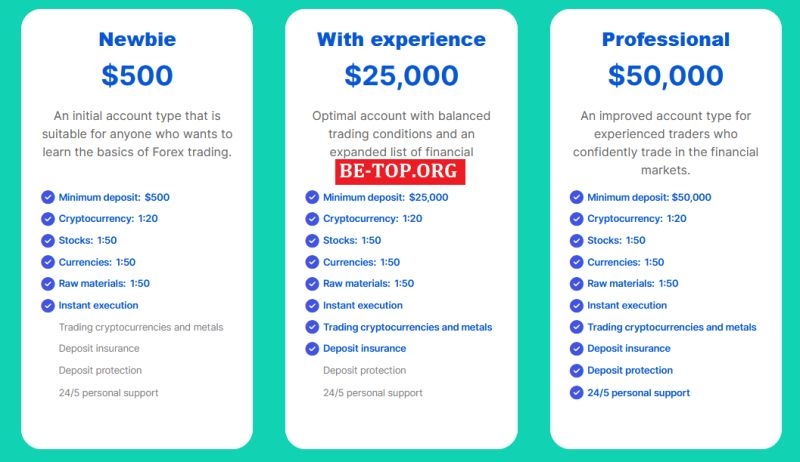Screen dimensions: 800x462
Task: Click Newbie Minimum deposit $500 checkmark icon
Action: pos(47,197)
